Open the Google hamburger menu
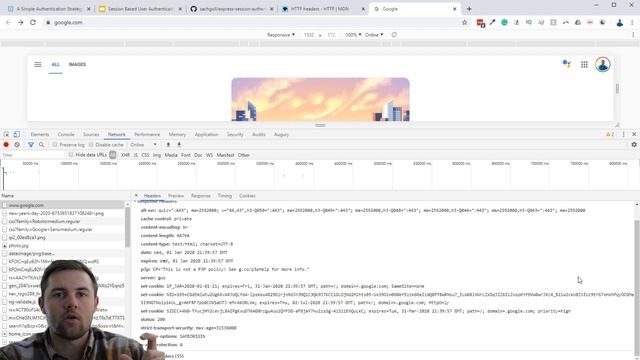Screen dimensions: 640x360 38,64
